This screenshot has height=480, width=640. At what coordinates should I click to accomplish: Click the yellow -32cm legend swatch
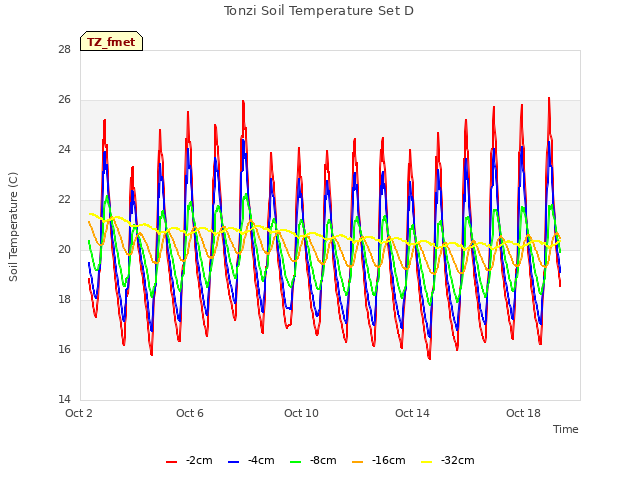pyautogui.click(x=427, y=462)
